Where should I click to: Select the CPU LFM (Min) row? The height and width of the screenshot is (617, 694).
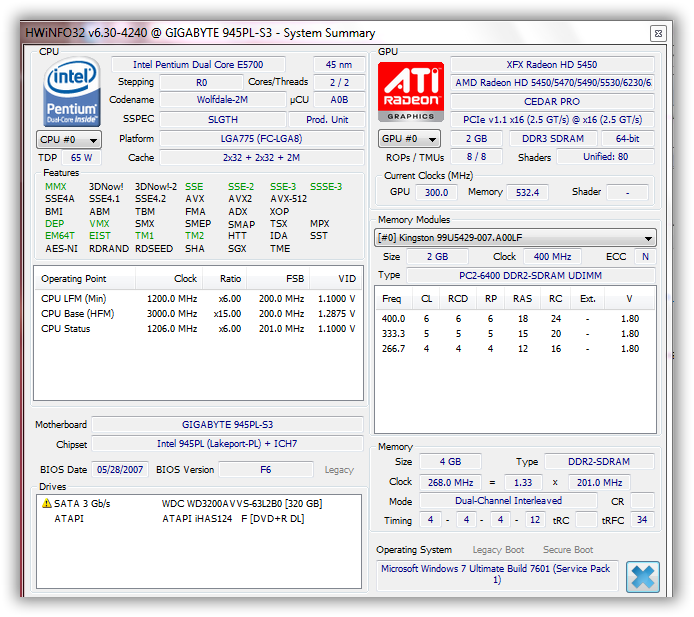pos(198,299)
